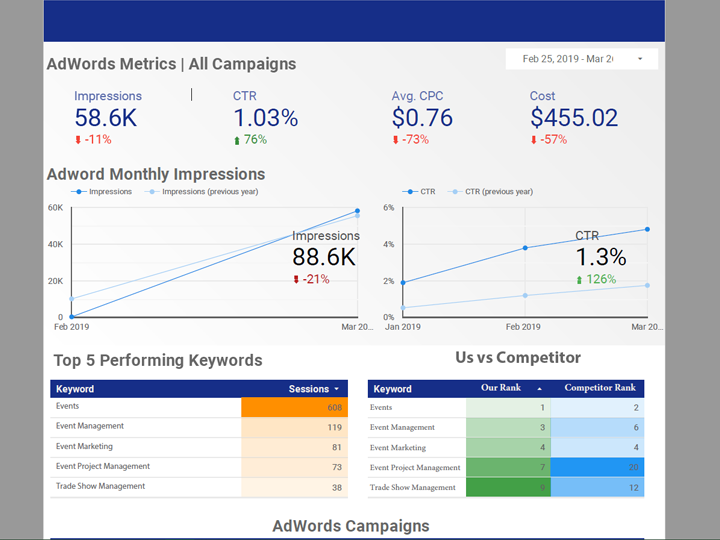Click the 1.3% CTR chart value
Viewport: 720px width, 540px height.
click(x=601, y=257)
